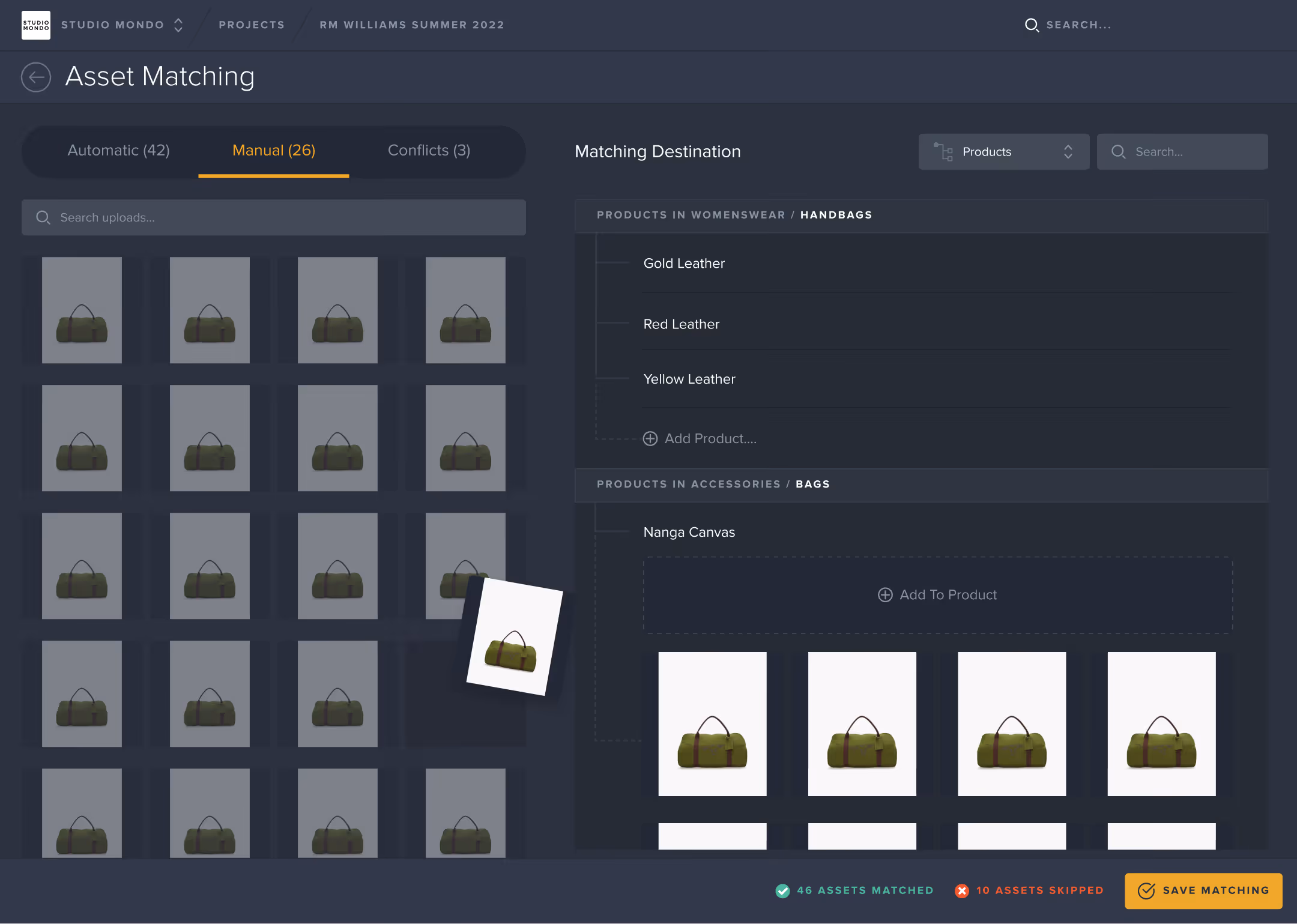Click the red assets skipped icon
The width and height of the screenshot is (1297, 924).
962,891
